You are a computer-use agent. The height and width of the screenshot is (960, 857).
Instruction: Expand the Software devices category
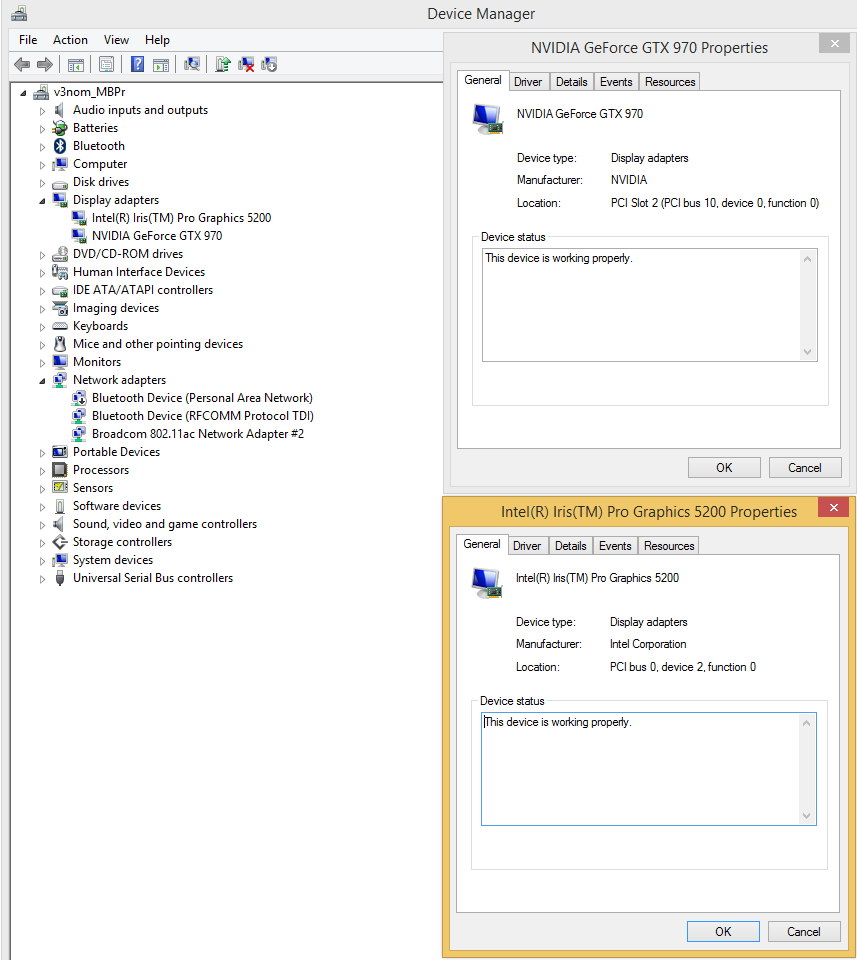click(x=42, y=507)
